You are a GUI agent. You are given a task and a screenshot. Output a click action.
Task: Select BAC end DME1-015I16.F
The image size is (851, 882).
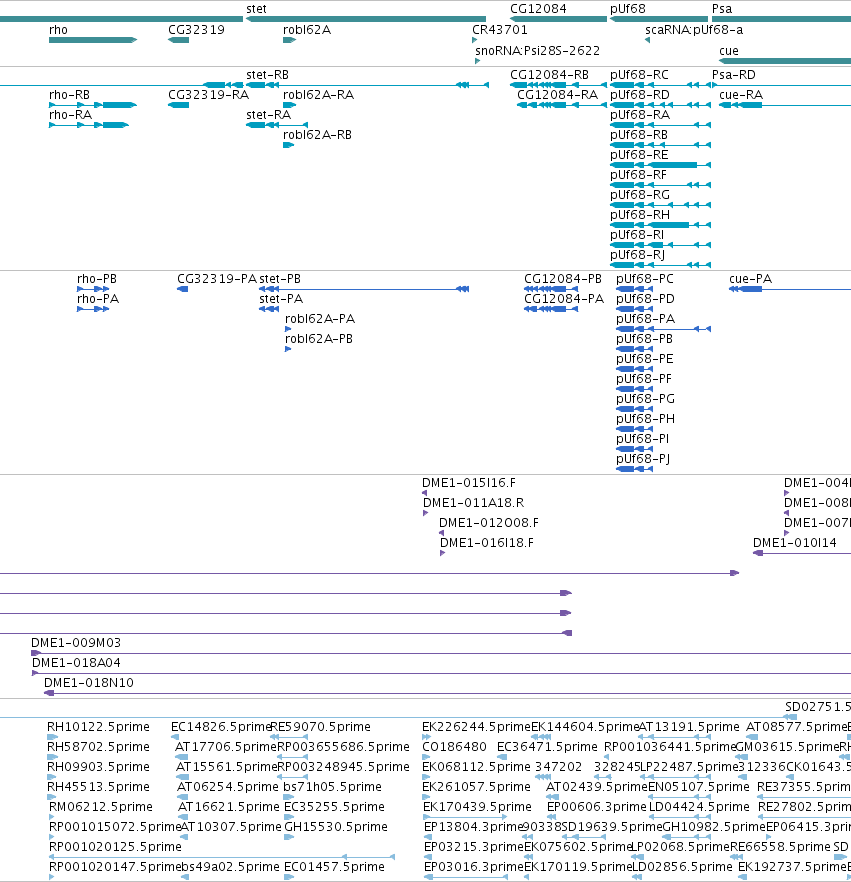coord(424,493)
